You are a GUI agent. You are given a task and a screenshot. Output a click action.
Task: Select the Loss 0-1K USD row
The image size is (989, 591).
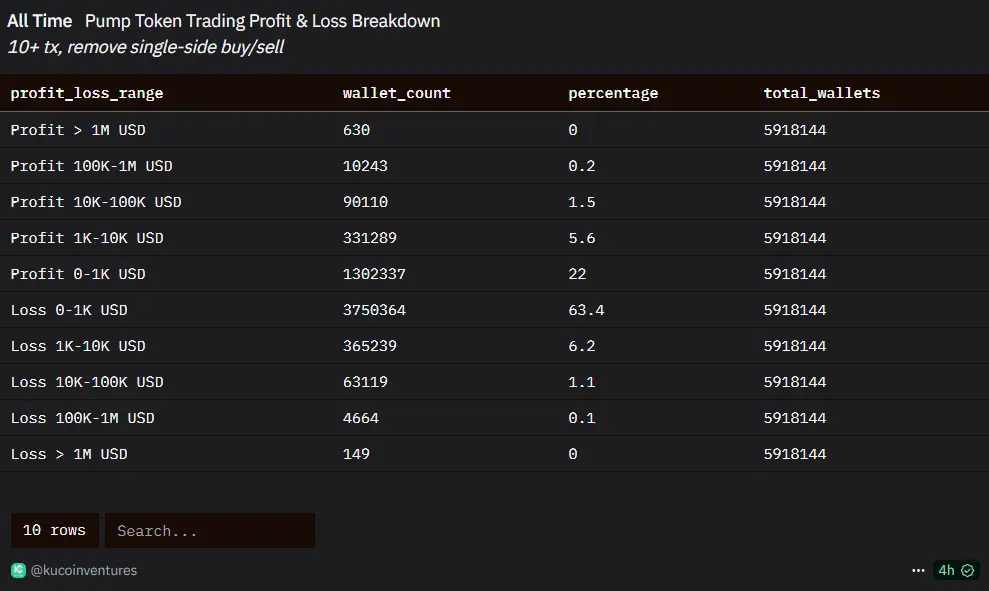494,310
